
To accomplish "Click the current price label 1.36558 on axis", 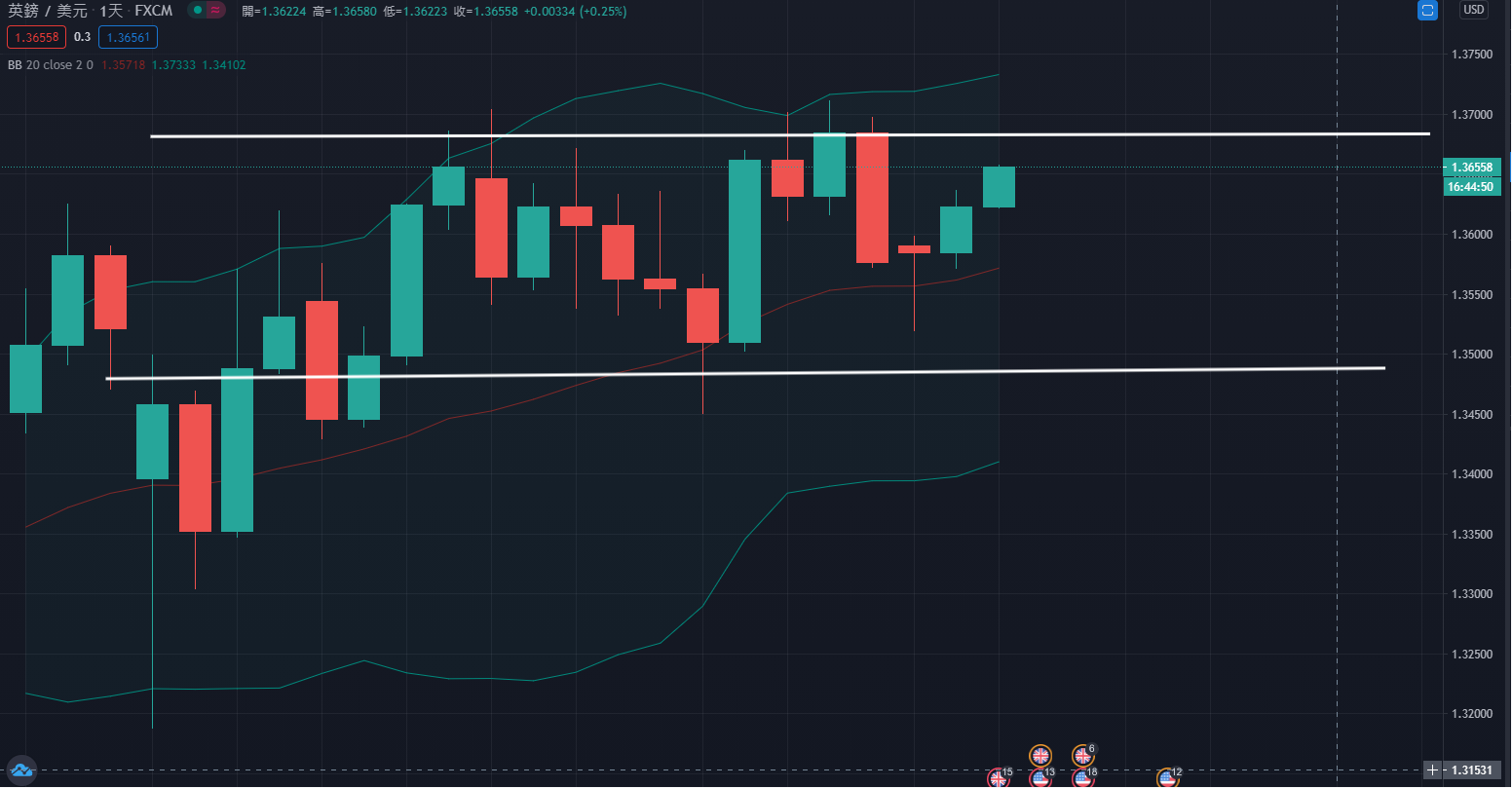I will [1471, 168].
